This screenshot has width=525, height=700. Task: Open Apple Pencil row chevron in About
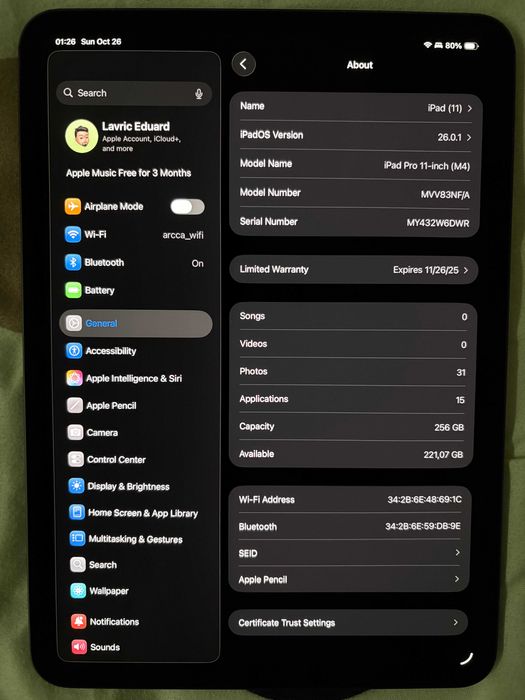pos(457,579)
